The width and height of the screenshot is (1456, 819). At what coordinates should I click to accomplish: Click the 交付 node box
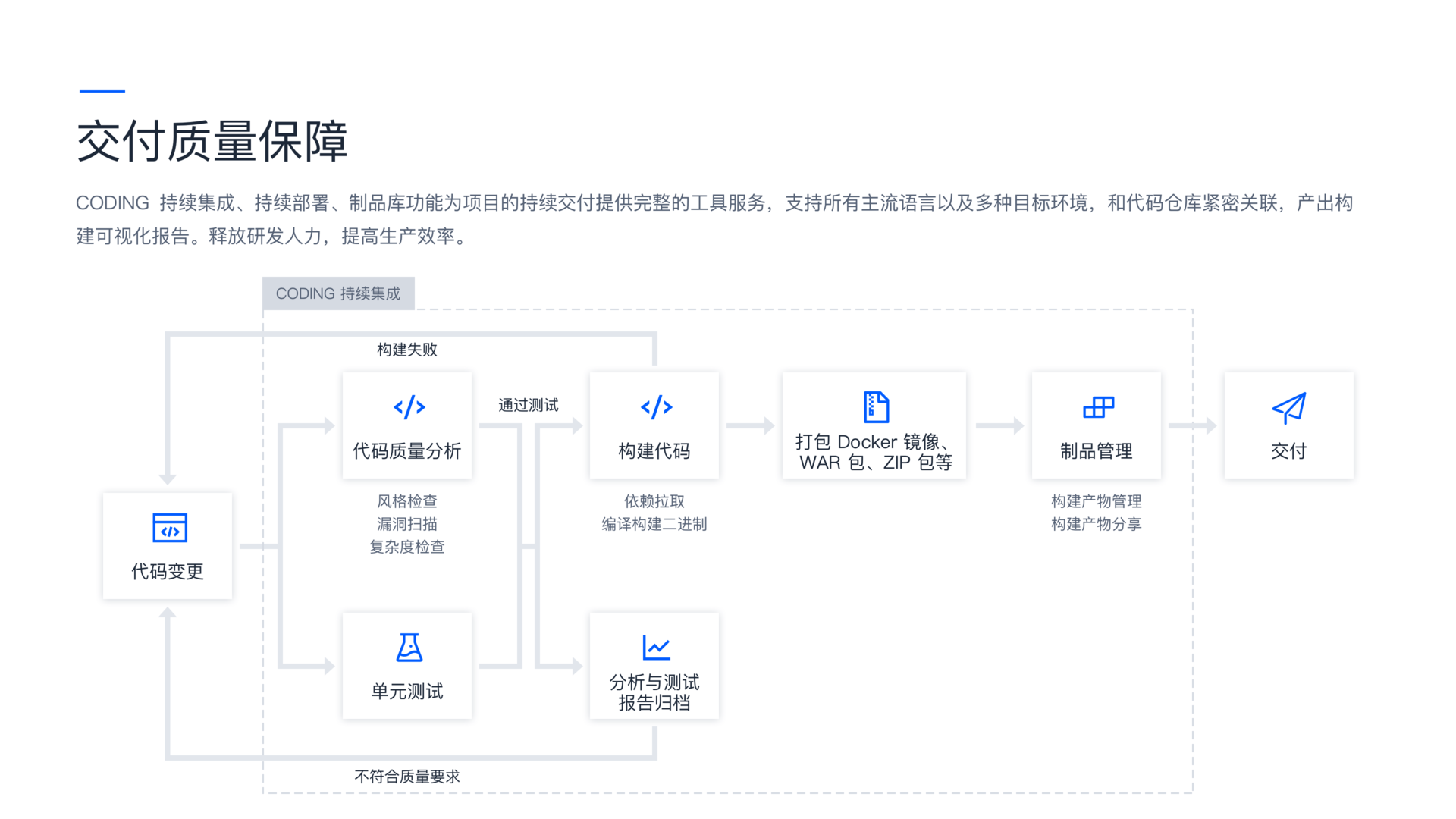(1288, 425)
